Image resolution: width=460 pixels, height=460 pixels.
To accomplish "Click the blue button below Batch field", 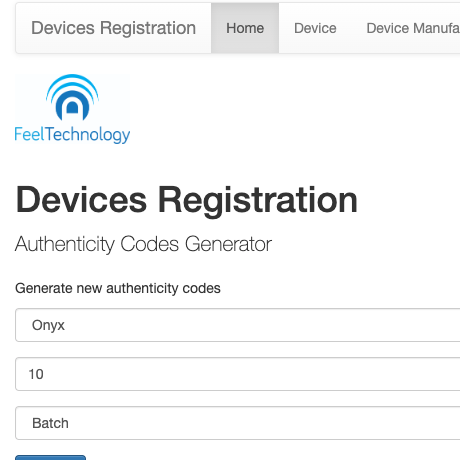I will click(50, 457).
